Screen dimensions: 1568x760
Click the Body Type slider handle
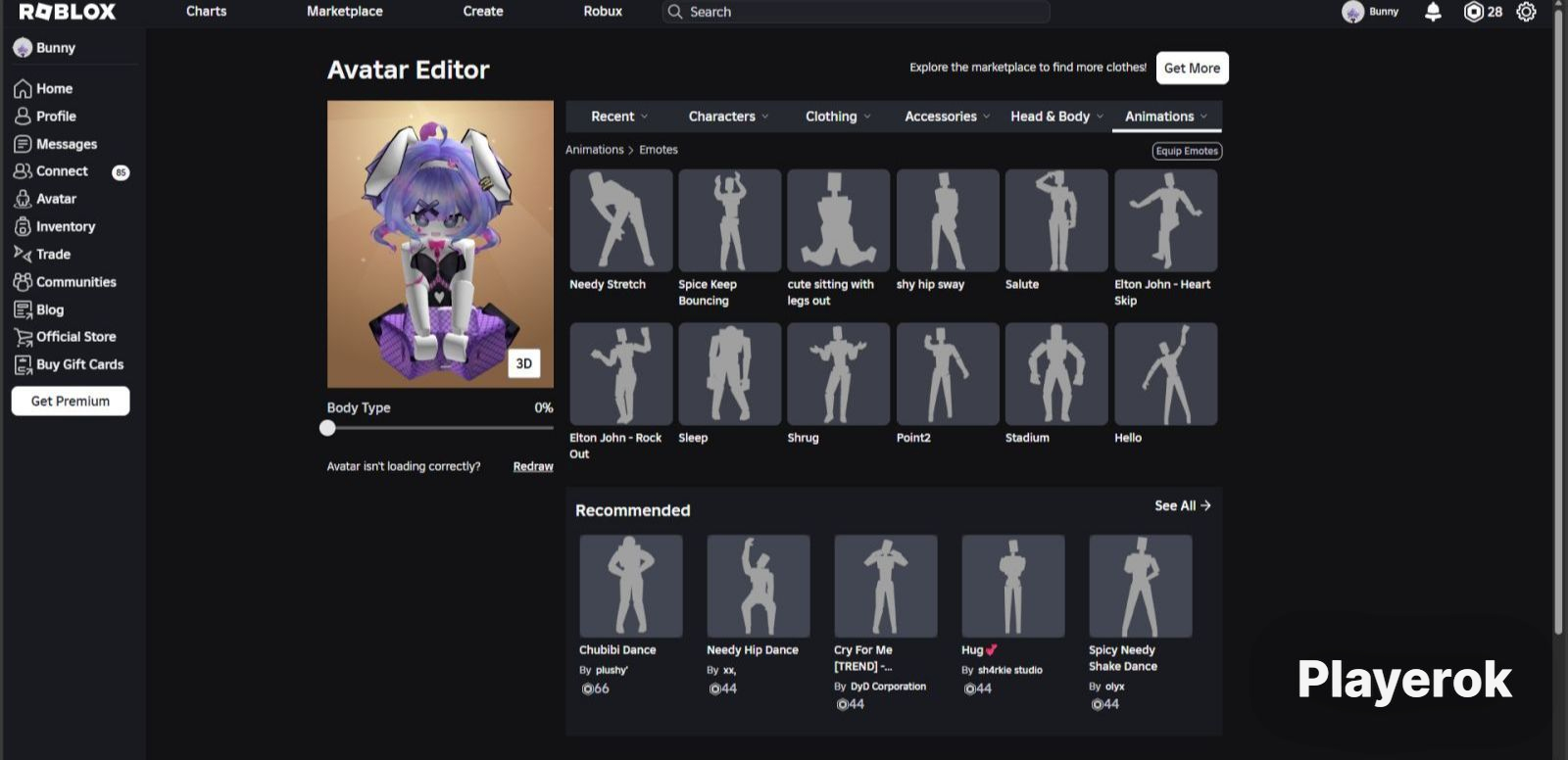click(327, 428)
